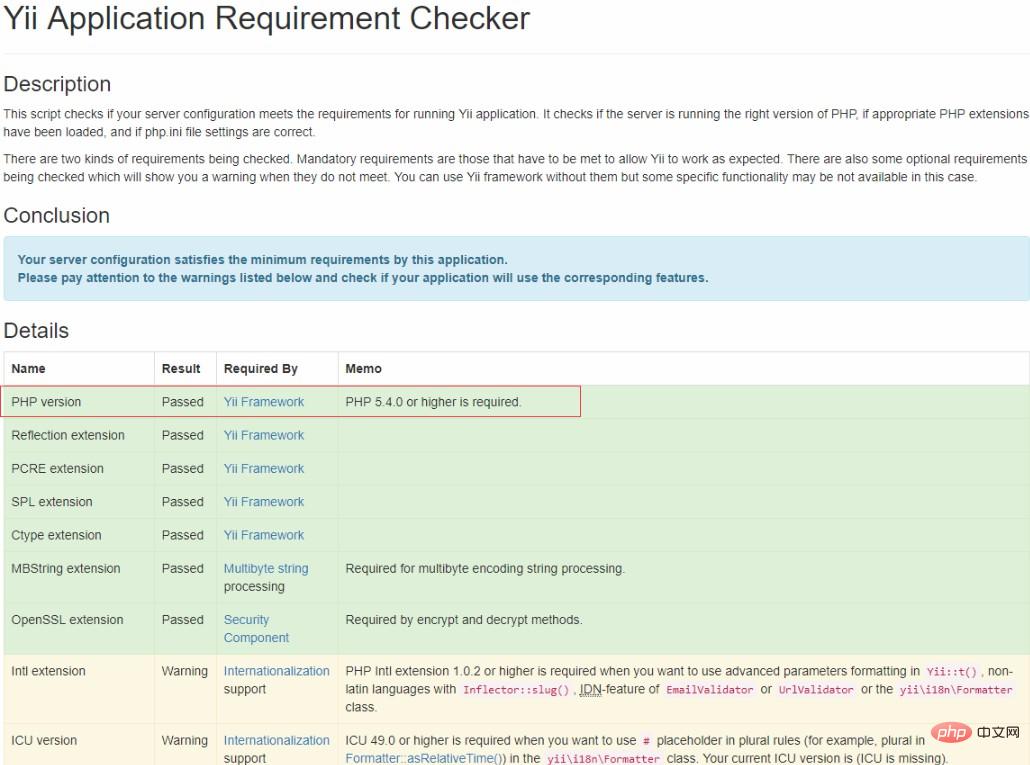Viewport: 1030px width, 765px height.
Task: Click the Memo column header
Action: point(363,369)
